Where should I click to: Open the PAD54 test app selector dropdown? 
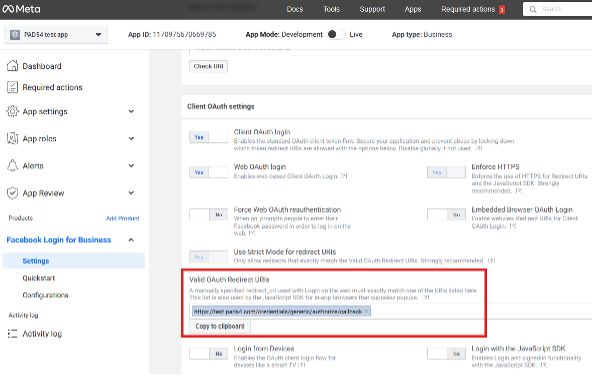[56, 35]
